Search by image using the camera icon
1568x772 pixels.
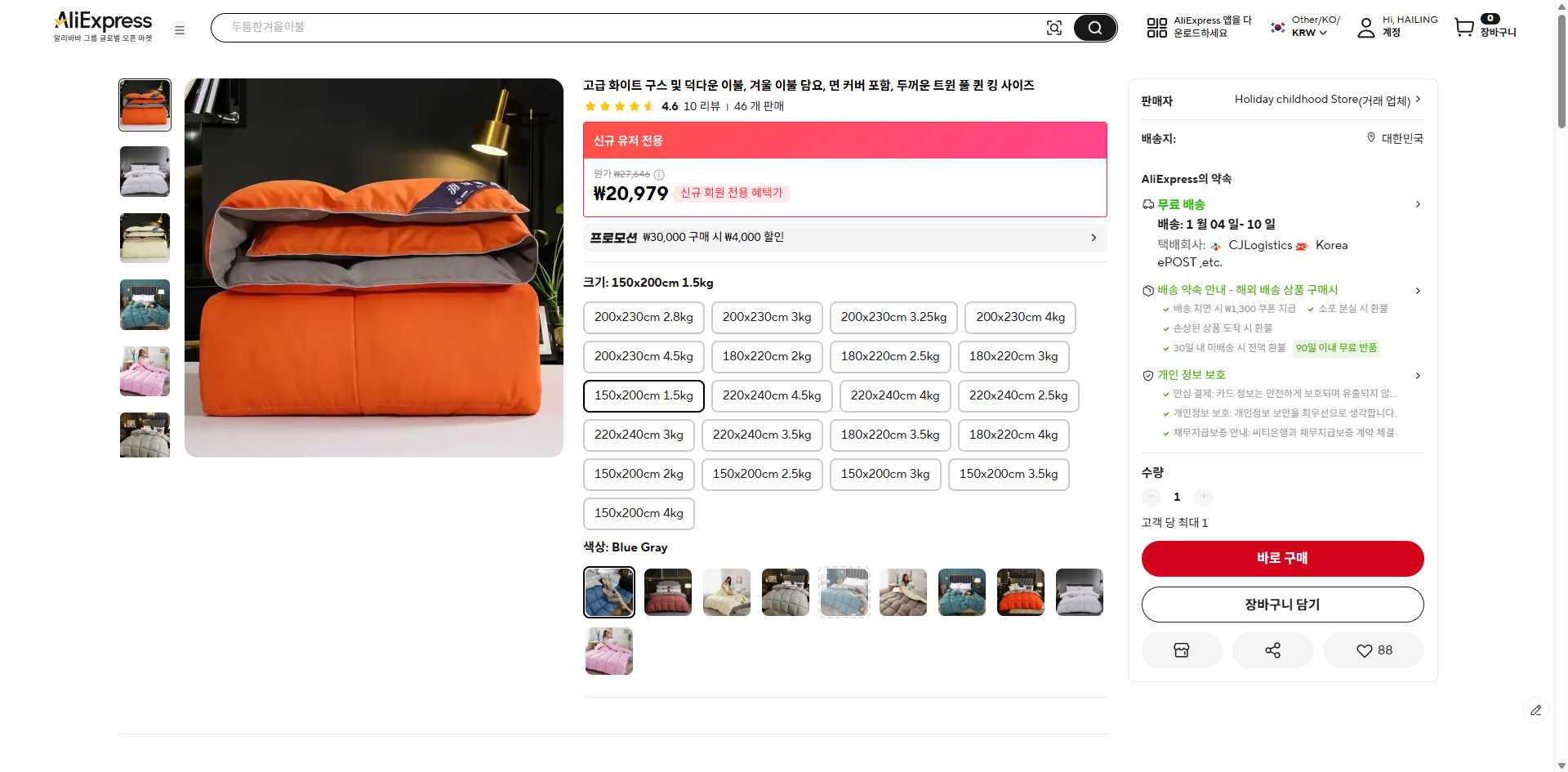1054,28
